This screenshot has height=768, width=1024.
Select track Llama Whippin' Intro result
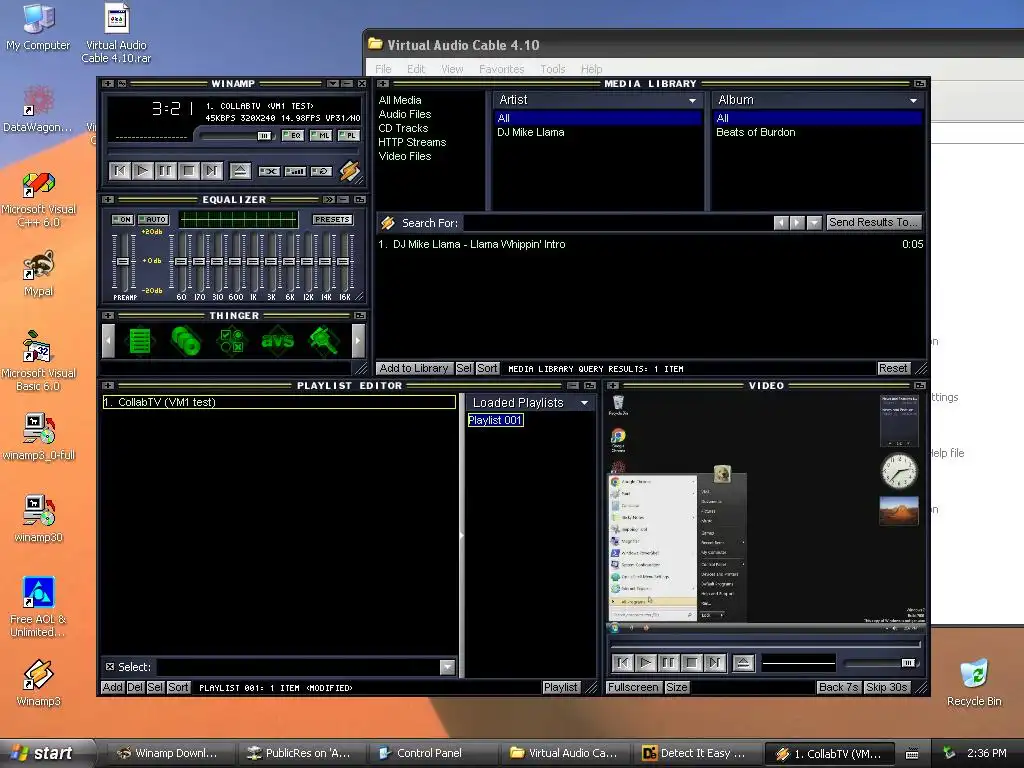[x=650, y=244]
